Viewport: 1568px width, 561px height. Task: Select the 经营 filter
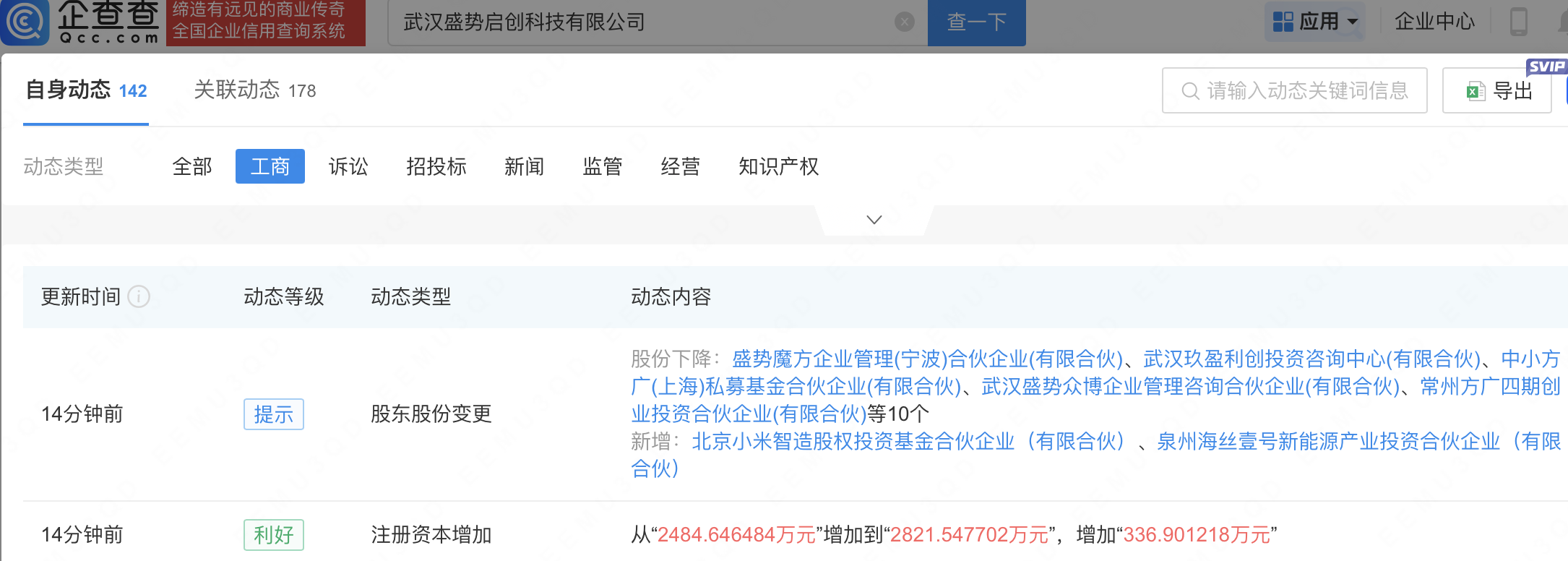681,167
